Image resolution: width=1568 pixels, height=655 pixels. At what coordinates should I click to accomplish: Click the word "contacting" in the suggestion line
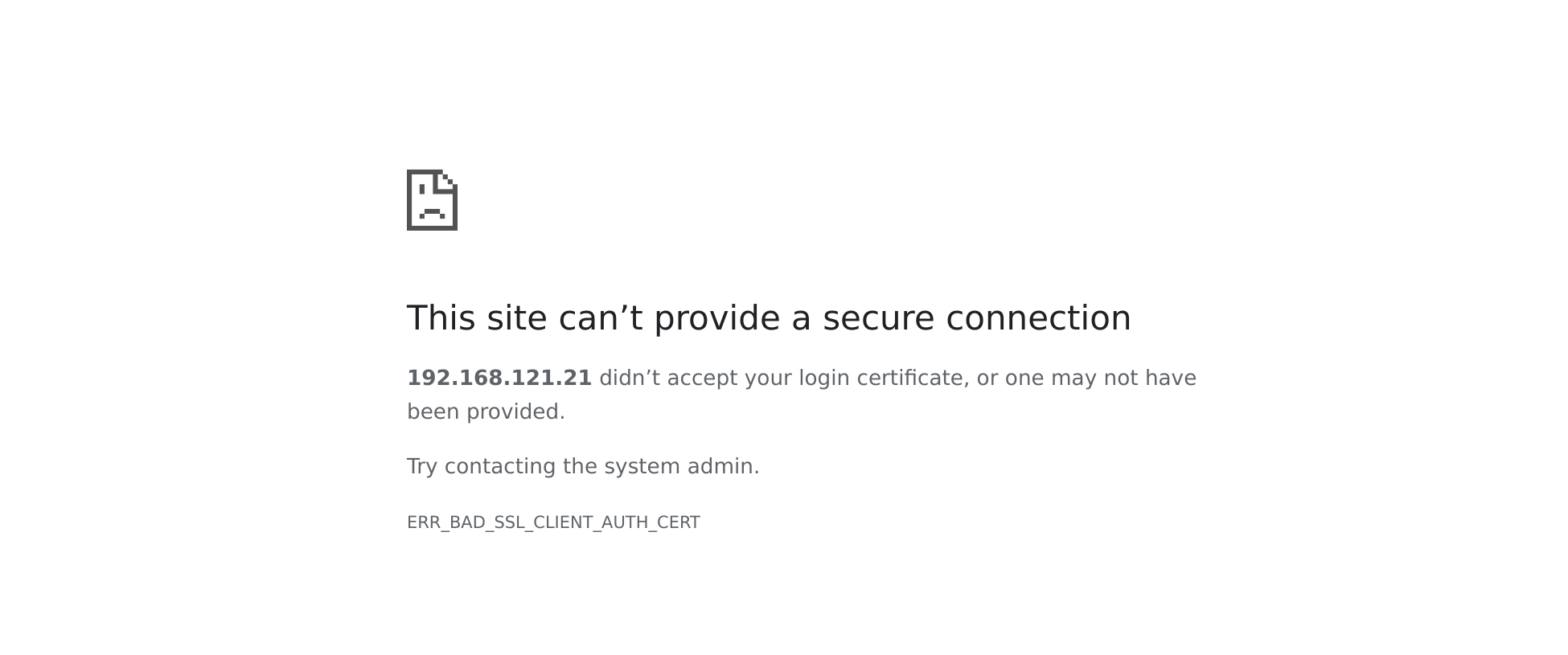499,466
